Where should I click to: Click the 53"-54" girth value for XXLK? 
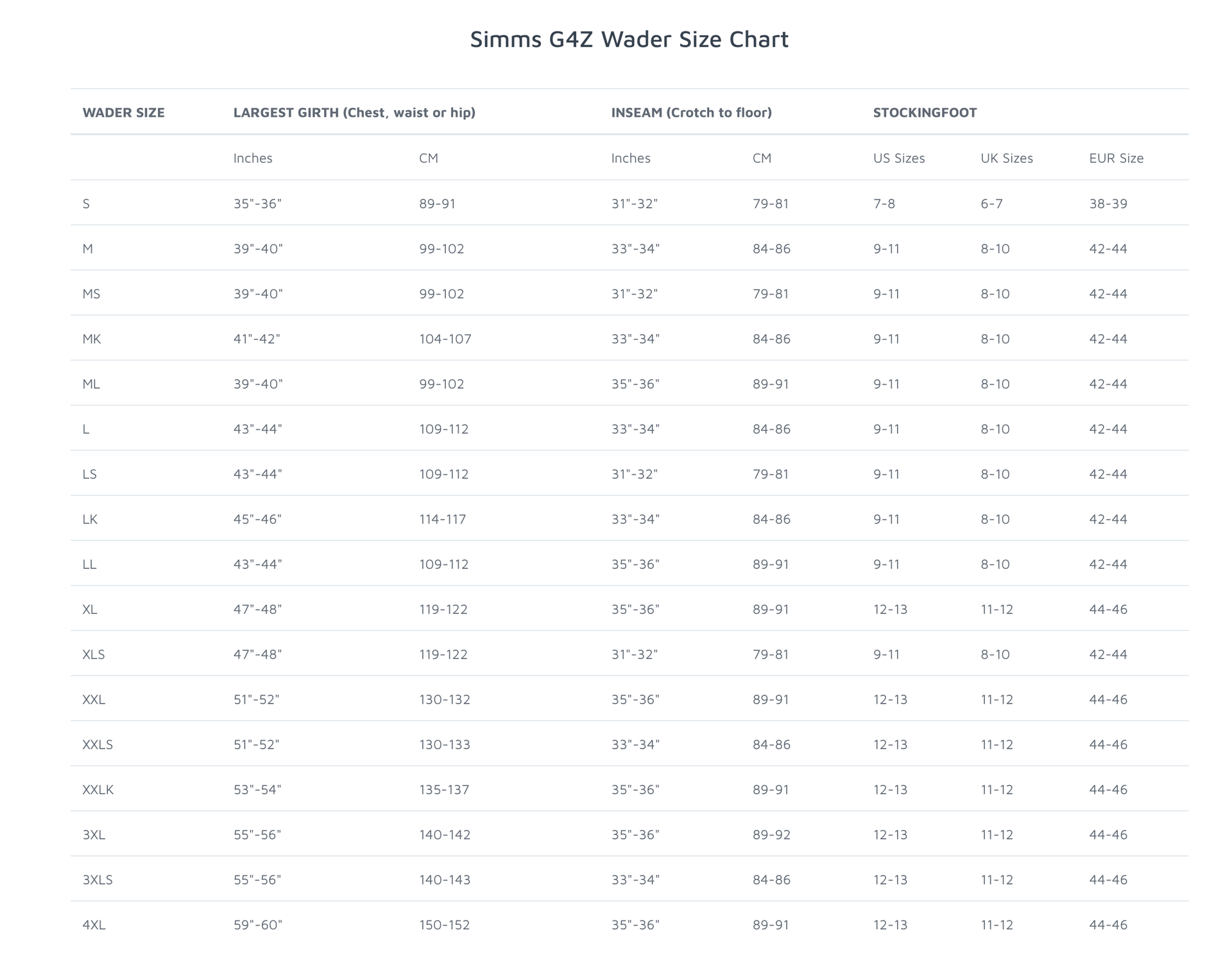click(x=257, y=790)
